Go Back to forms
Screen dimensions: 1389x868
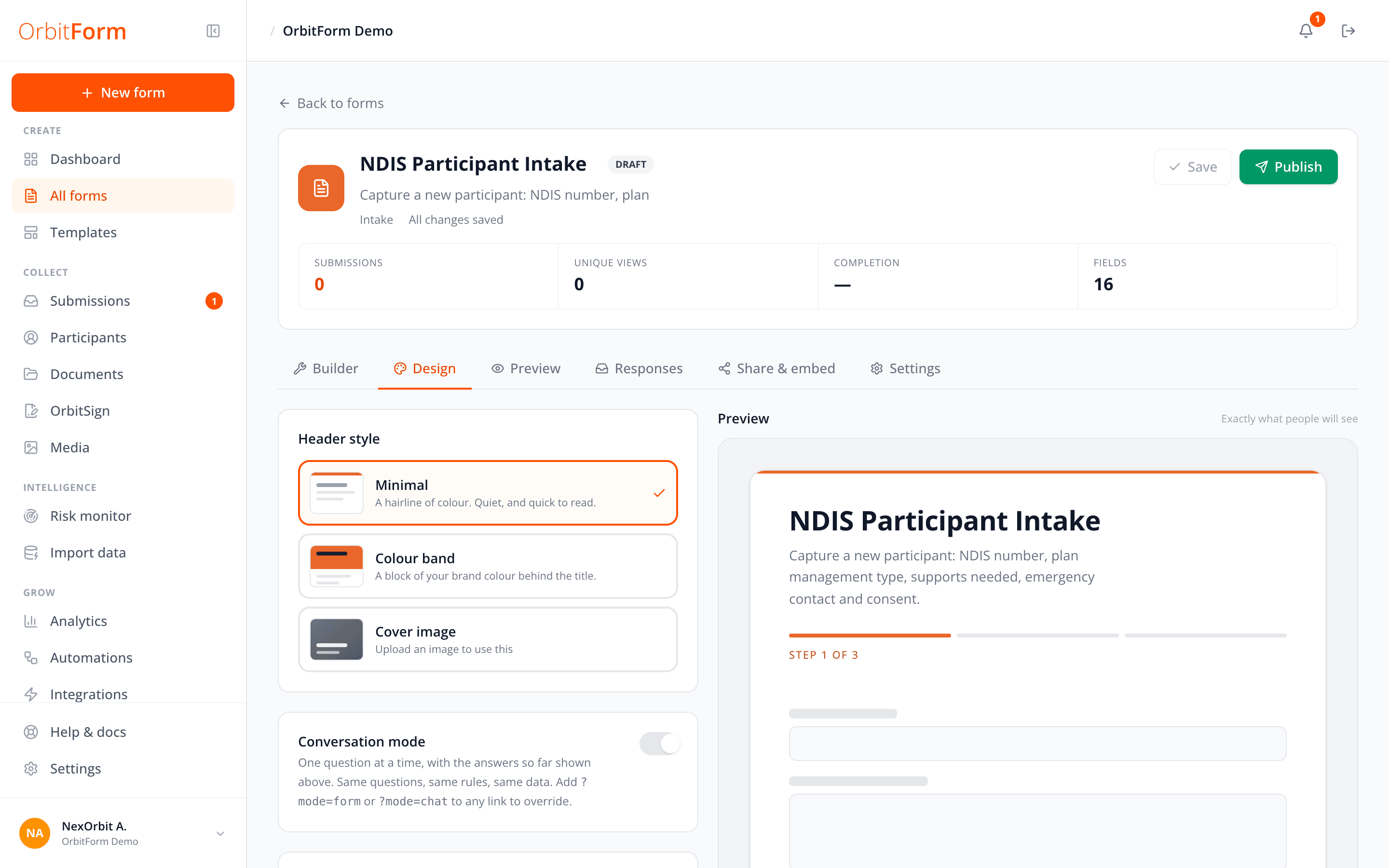pyautogui.click(x=331, y=103)
